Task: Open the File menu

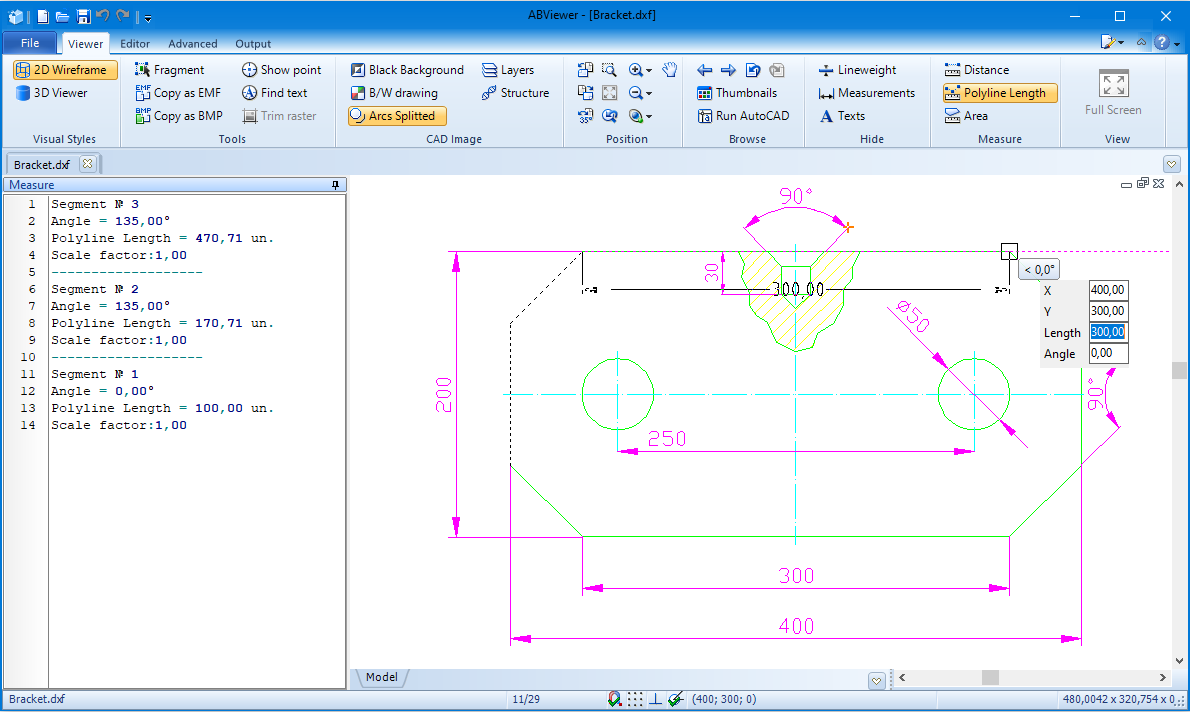Action: click(30, 43)
